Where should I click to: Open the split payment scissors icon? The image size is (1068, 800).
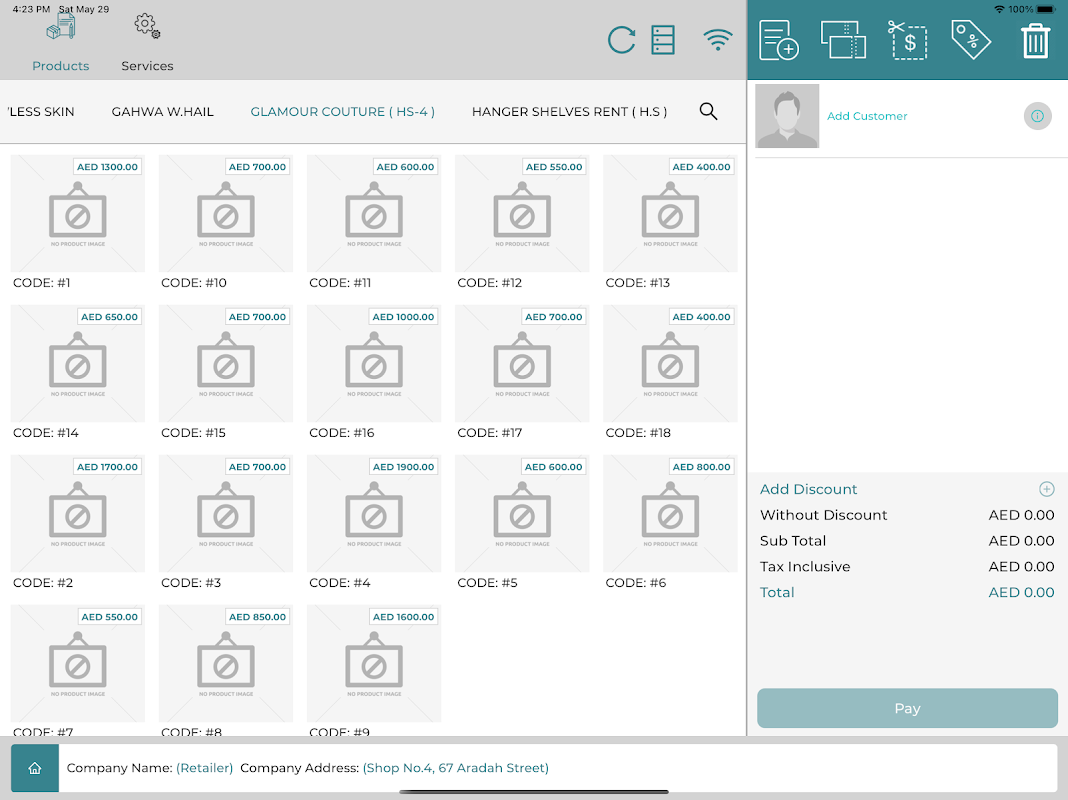(907, 40)
